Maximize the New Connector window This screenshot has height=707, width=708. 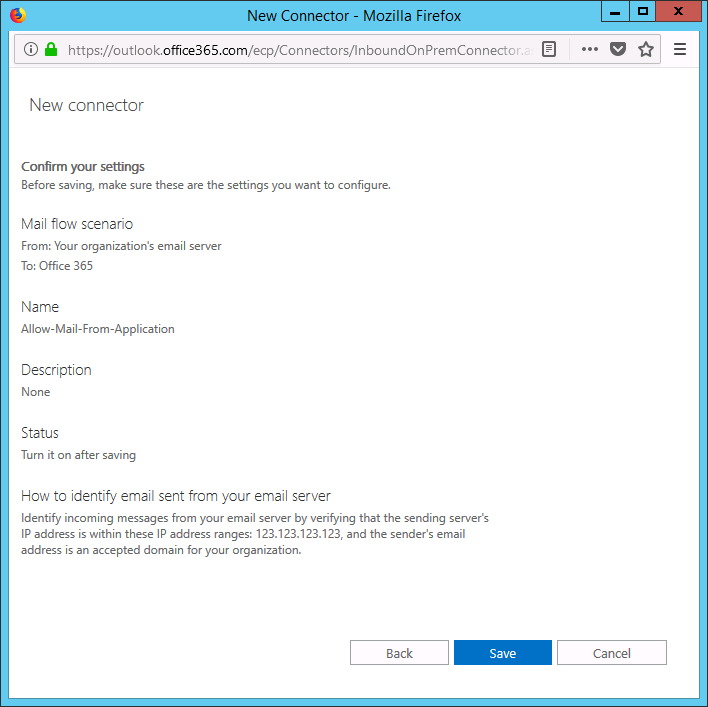(x=643, y=12)
